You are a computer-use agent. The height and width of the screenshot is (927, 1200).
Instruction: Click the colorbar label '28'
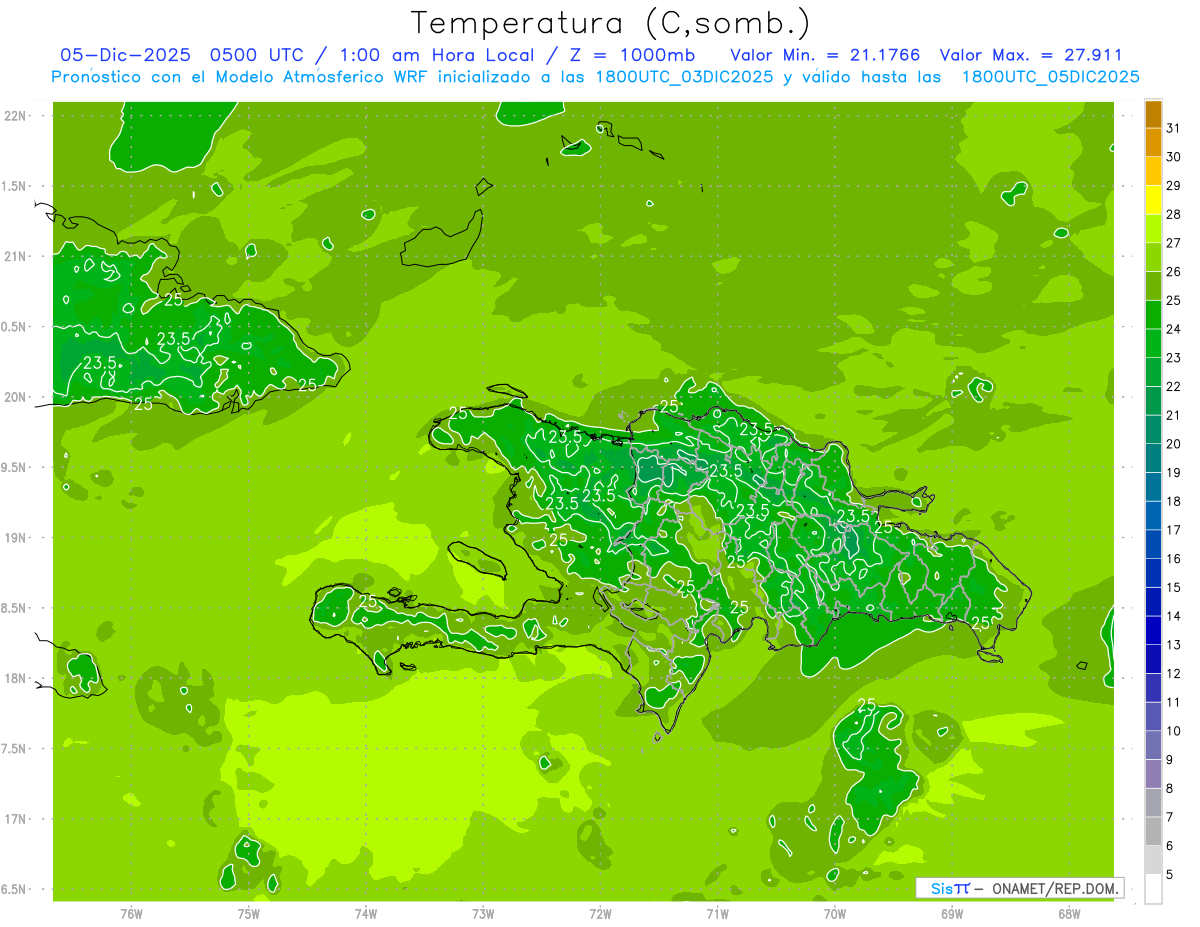point(1173,214)
